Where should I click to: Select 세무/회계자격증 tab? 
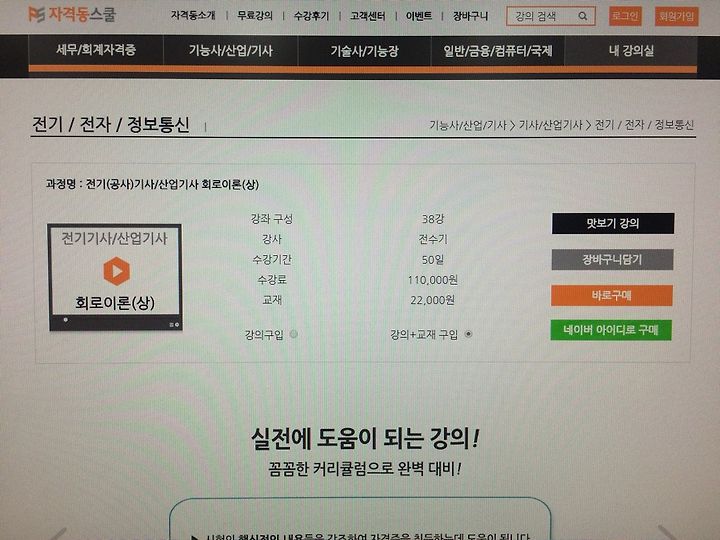pyautogui.click(x=96, y=50)
